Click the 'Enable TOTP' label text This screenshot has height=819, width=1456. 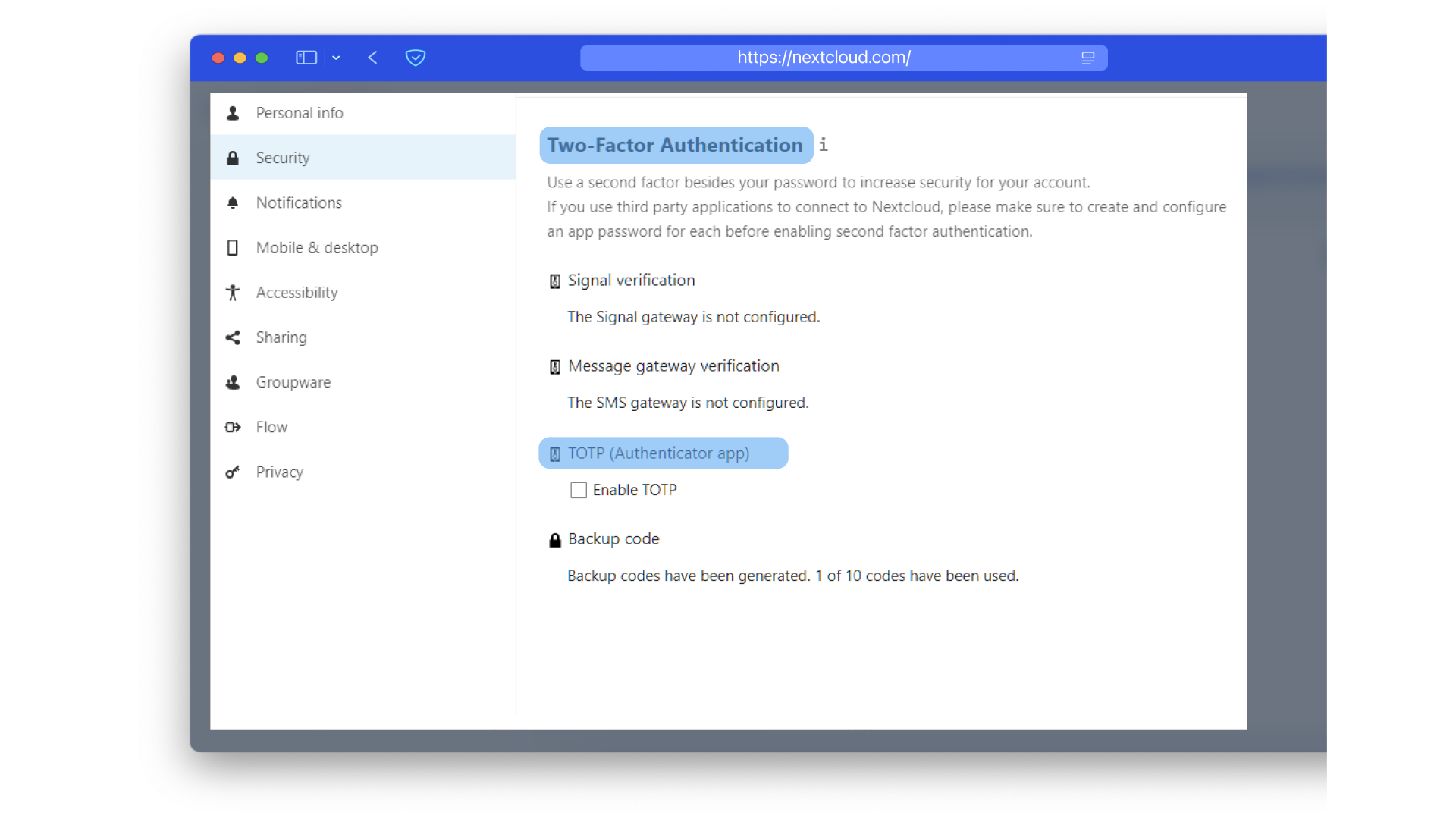click(635, 490)
